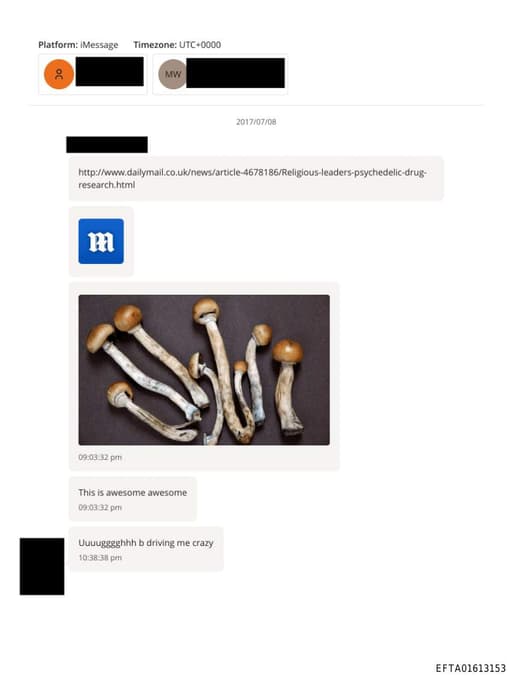
Task: Click the 09:03:32 pm timestamp under photo
Action: [x=100, y=457]
